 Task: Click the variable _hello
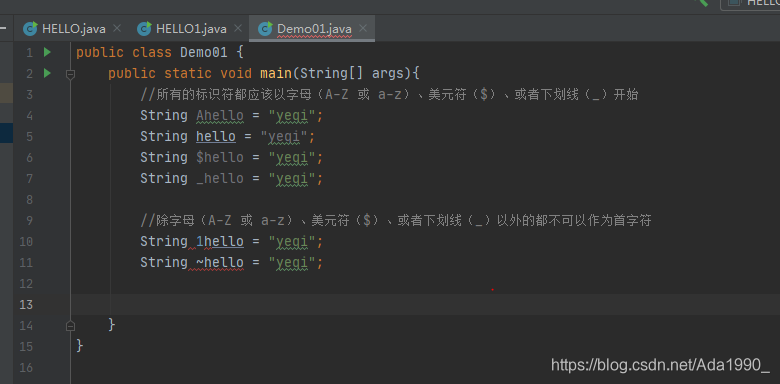click(x=220, y=179)
